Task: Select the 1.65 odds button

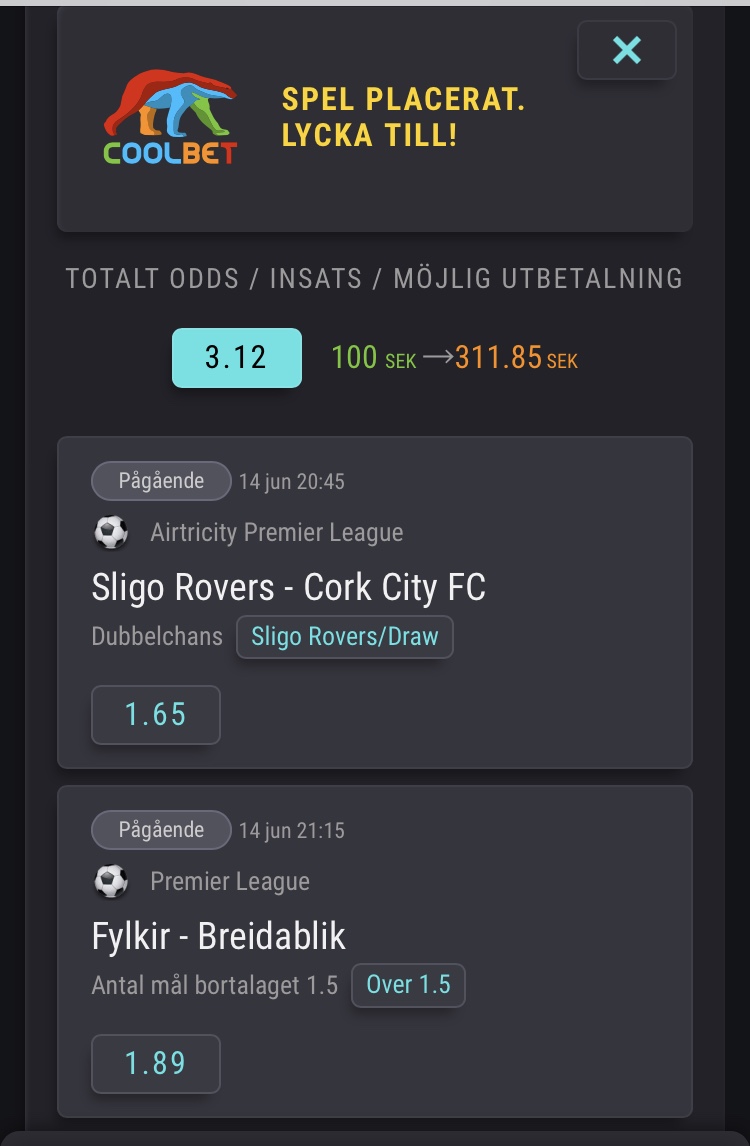Action: pos(156,715)
